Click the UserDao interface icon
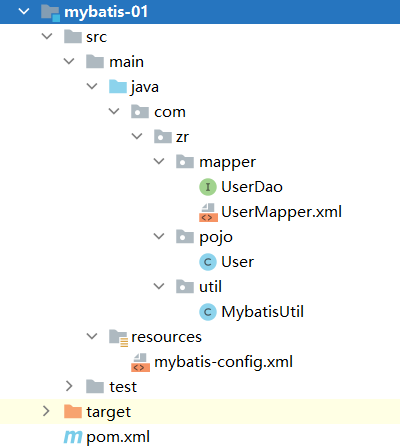This screenshot has height=447, width=400. tap(208, 187)
